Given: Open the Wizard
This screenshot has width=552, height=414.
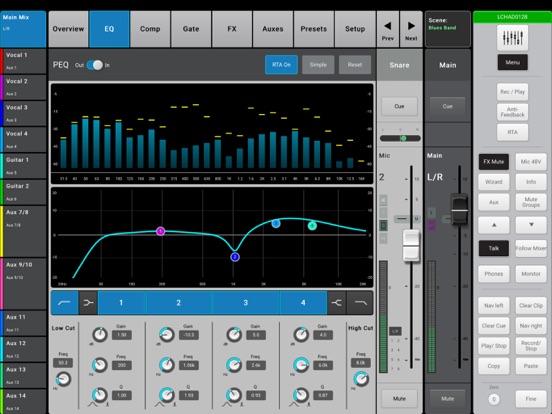Looking at the screenshot, I should pyautogui.click(x=494, y=182).
